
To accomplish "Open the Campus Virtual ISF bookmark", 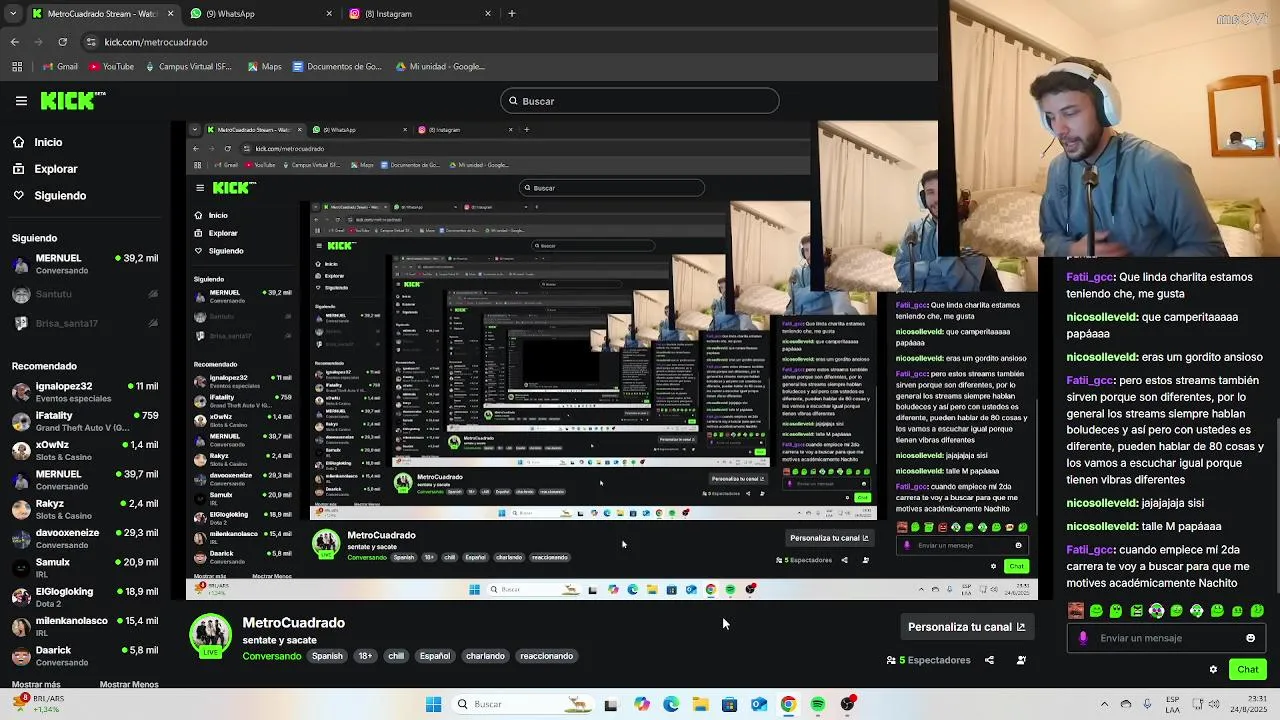I will (188, 67).
